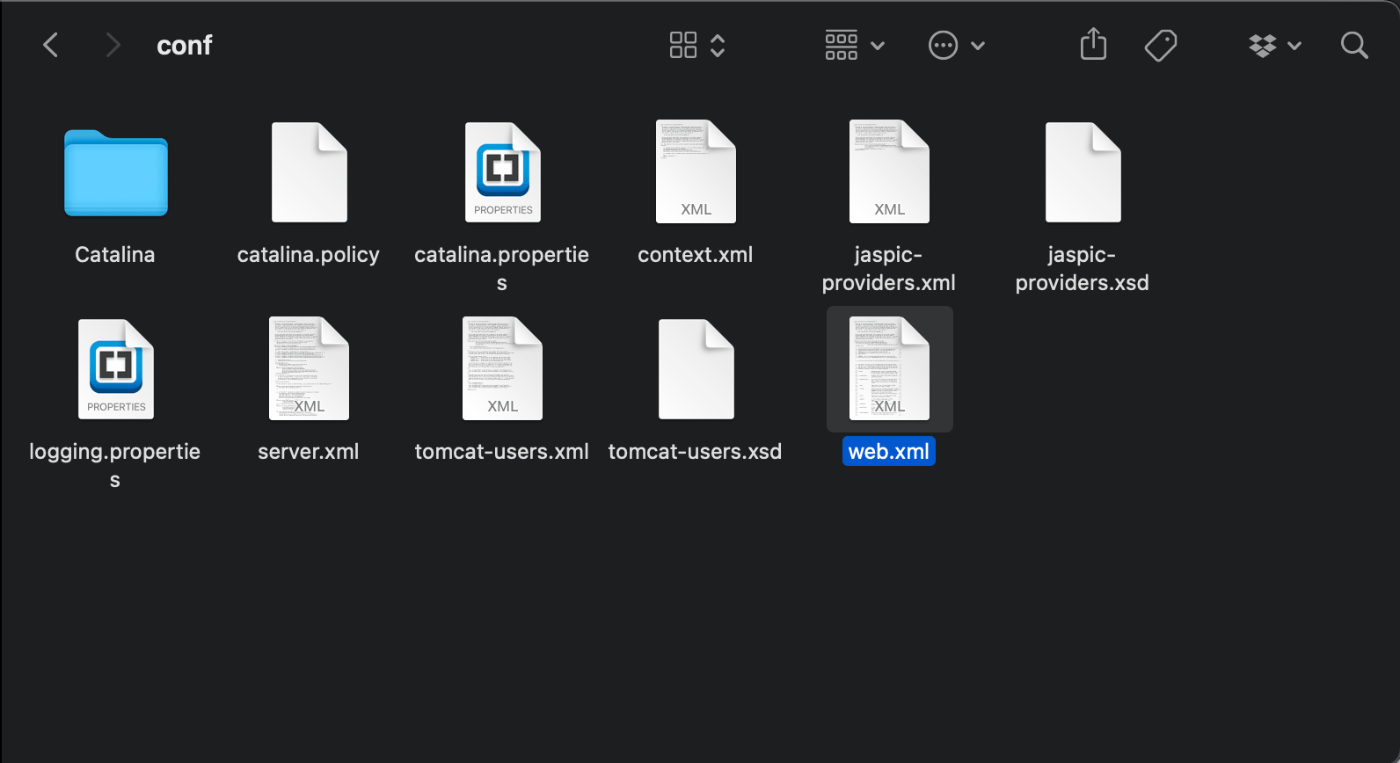
Task: Click the 'Catalina' folder name
Action: click(x=115, y=255)
